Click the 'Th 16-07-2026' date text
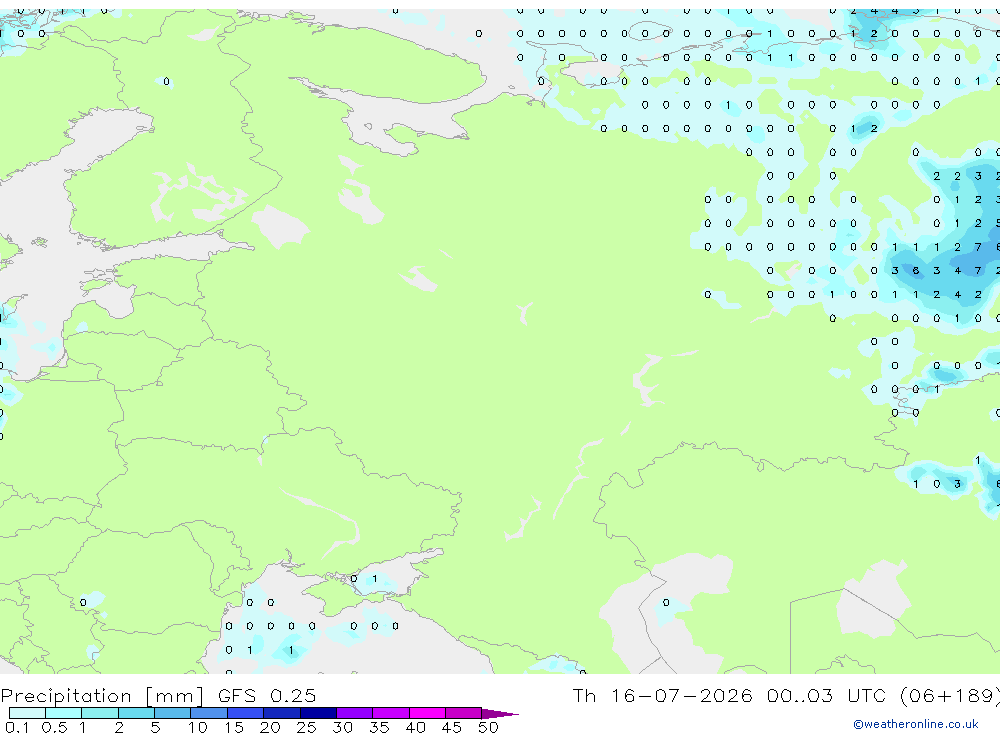1000x733 pixels. point(662,695)
